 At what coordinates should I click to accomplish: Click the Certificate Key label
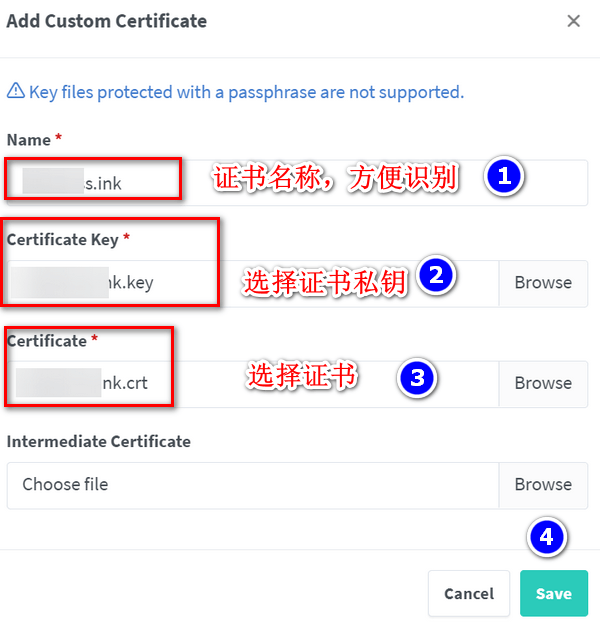62,239
